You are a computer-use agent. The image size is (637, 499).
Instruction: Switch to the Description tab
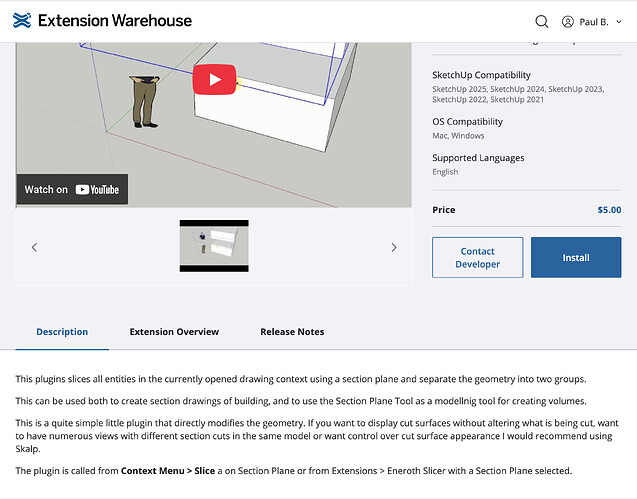62,332
